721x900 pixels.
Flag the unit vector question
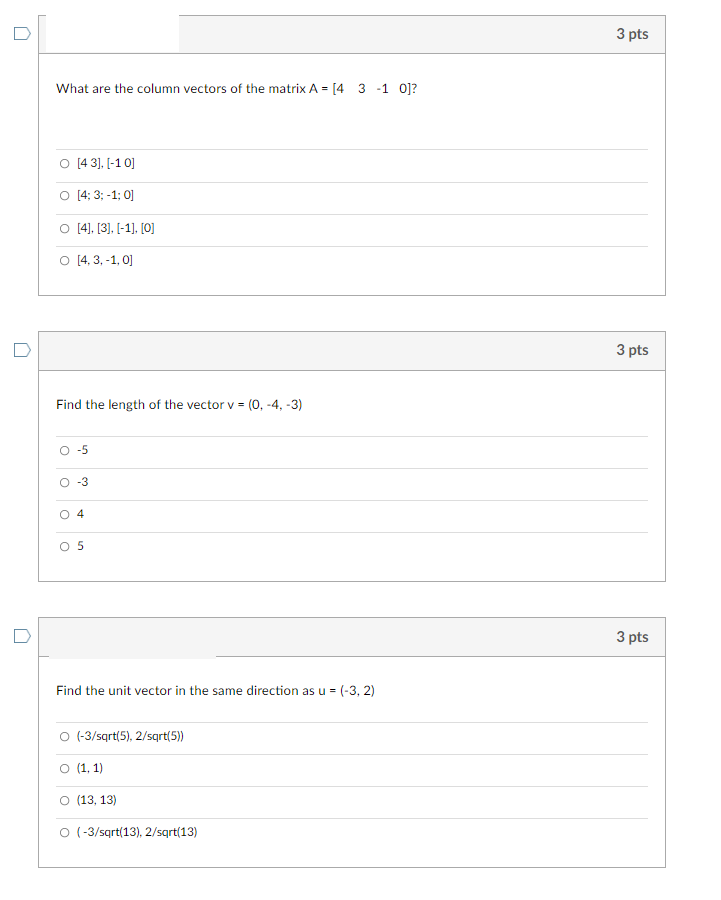(x=22, y=635)
